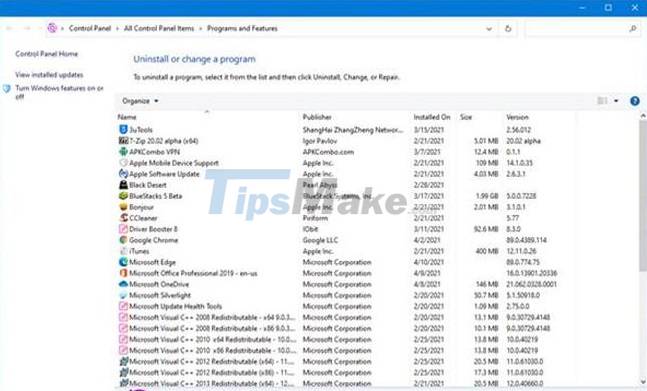The height and width of the screenshot is (391, 647).
Task: Click the search input field
Action: 582,29
